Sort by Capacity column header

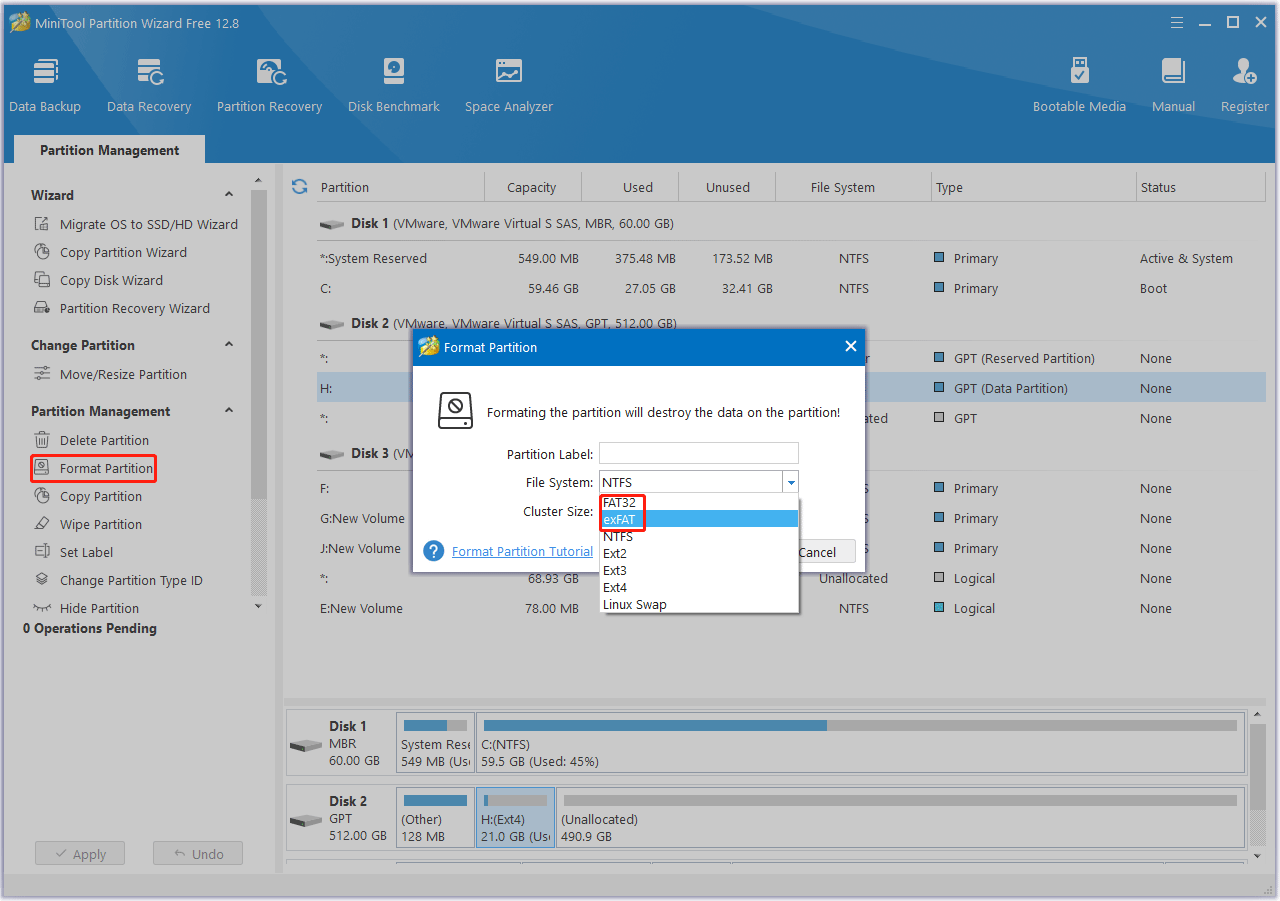(x=532, y=187)
